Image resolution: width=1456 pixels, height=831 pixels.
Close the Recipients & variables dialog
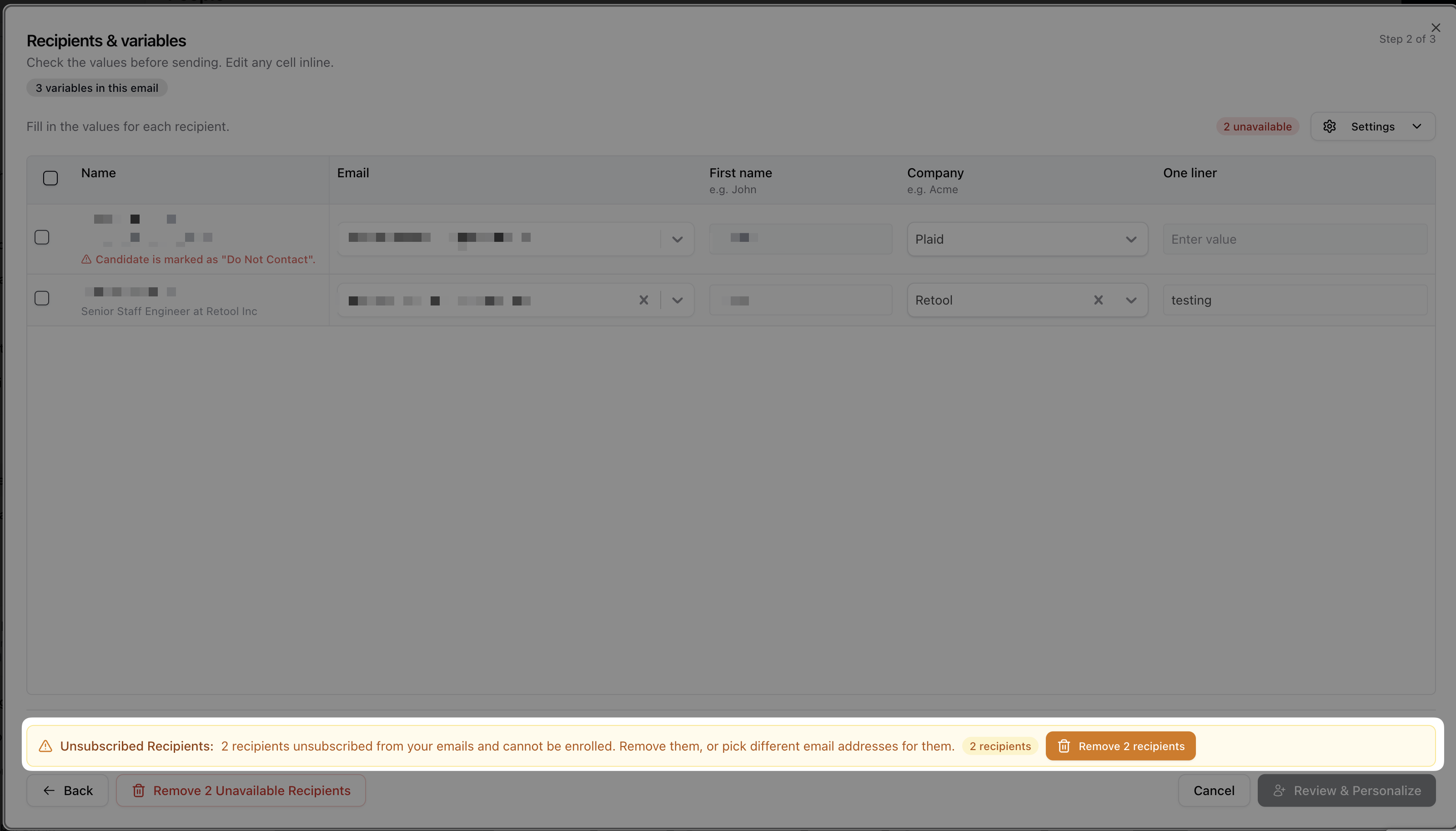pos(1436,27)
